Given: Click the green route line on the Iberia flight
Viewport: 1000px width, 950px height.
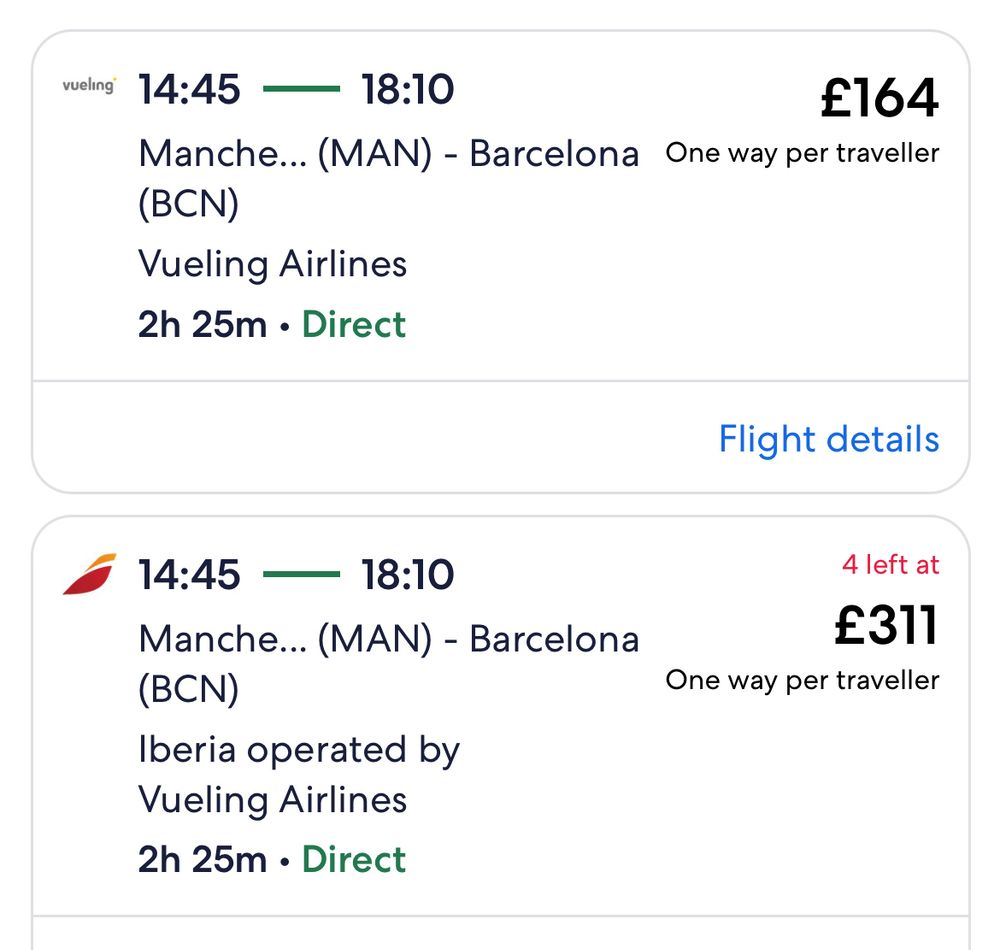Looking at the screenshot, I should pos(301,575).
